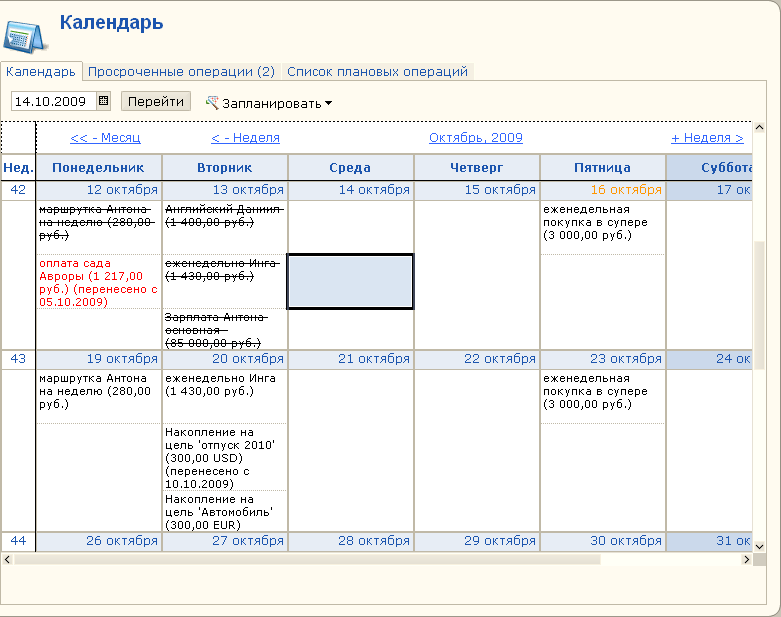The height and width of the screenshot is (617, 781).
Task: Select the 13 октября date cell
Action: 225,190
